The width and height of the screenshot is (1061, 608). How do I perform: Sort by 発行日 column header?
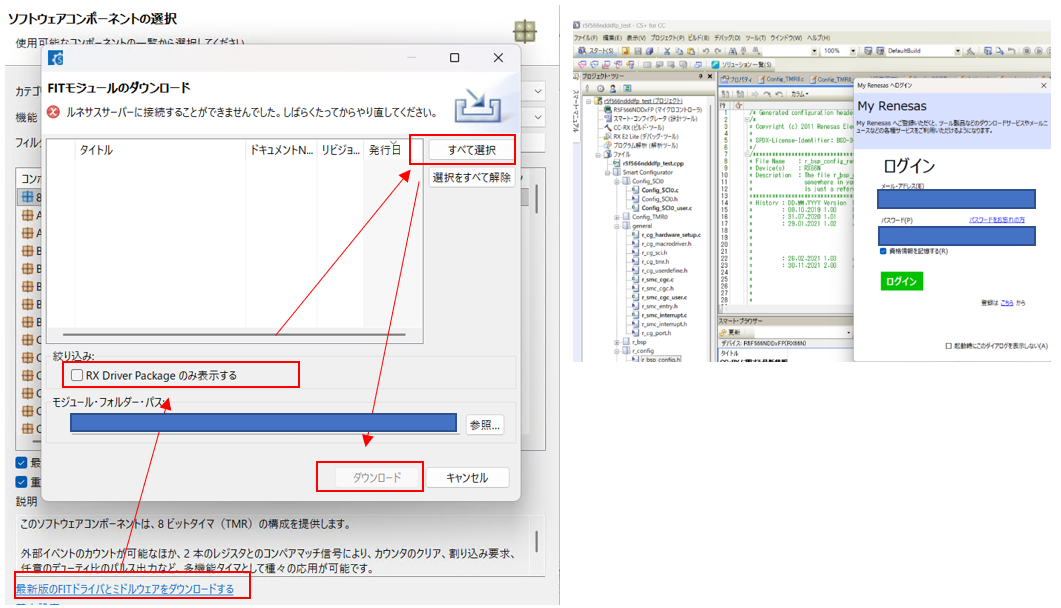(387, 150)
